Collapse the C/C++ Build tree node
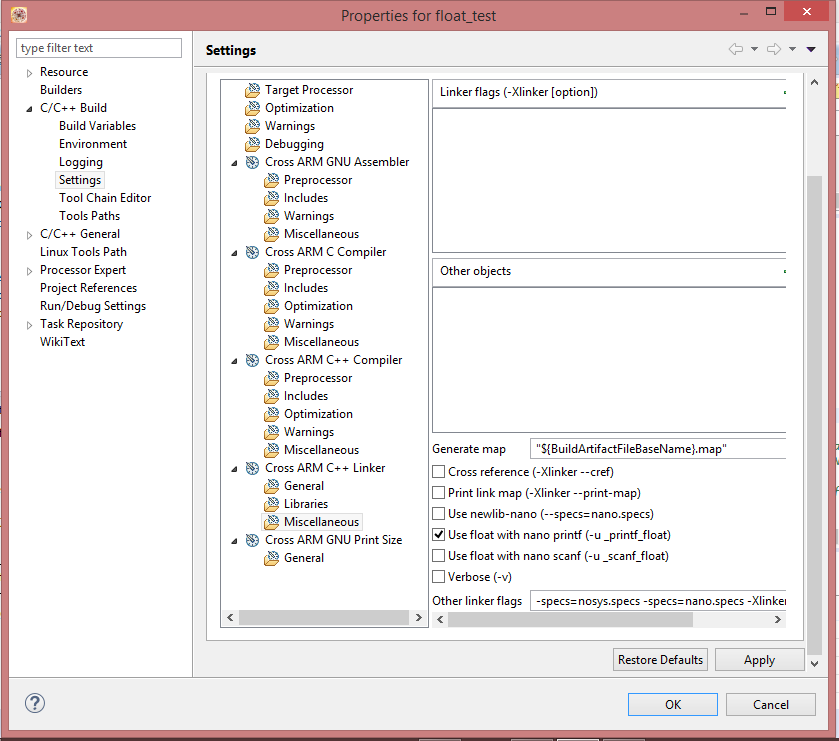Image resolution: width=839 pixels, height=741 pixels. point(29,109)
